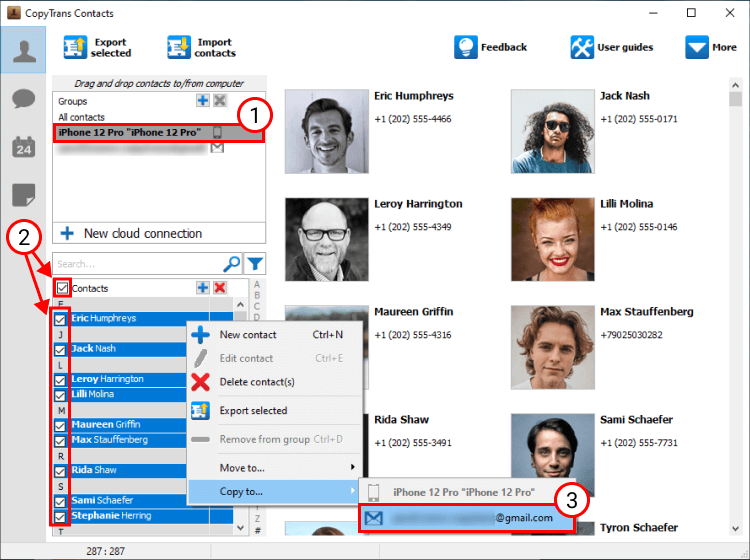Click the Export selected toolbar button
750x560 pixels.
(x=98, y=47)
